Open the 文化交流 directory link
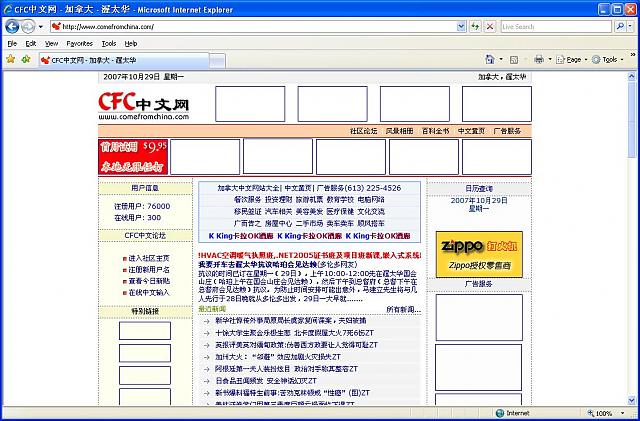This screenshot has height=421, width=640. pos(371,212)
